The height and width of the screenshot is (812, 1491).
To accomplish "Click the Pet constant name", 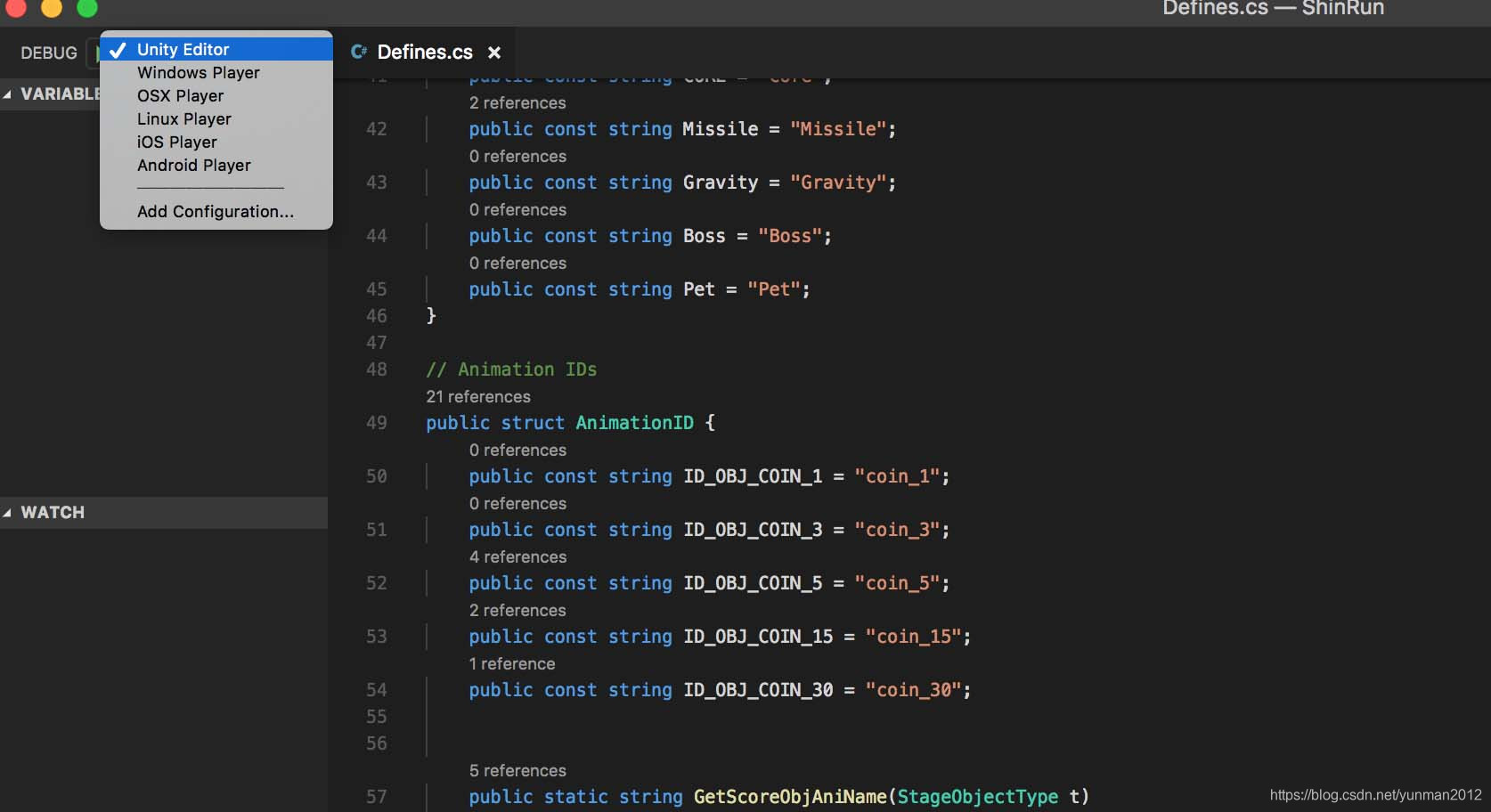I will click(x=699, y=289).
